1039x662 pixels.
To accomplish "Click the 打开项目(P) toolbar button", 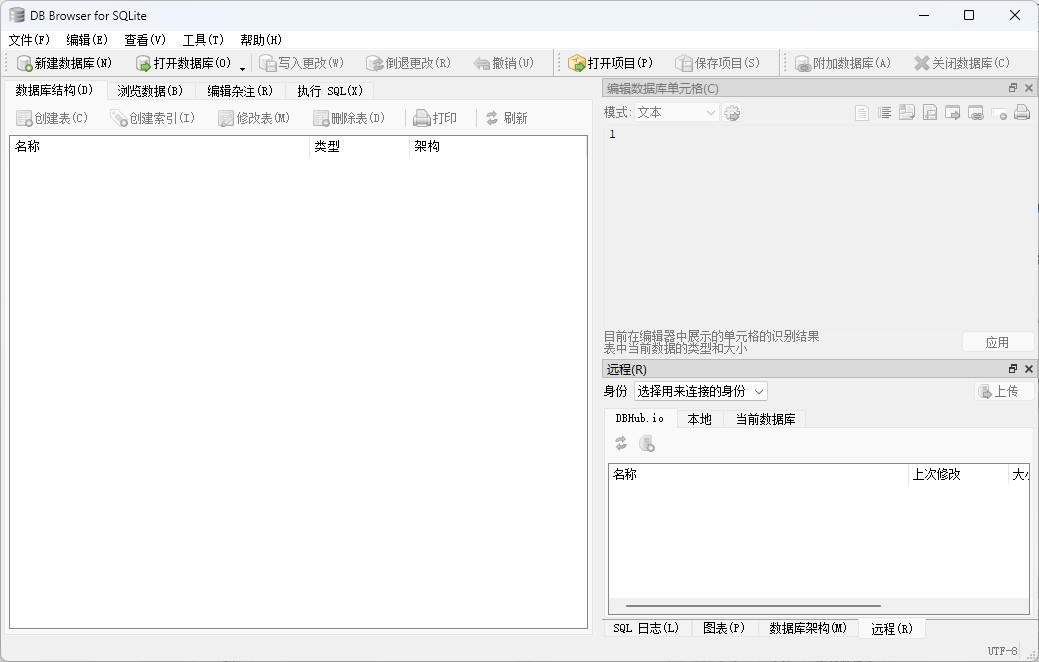I will [x=610, y=63].
